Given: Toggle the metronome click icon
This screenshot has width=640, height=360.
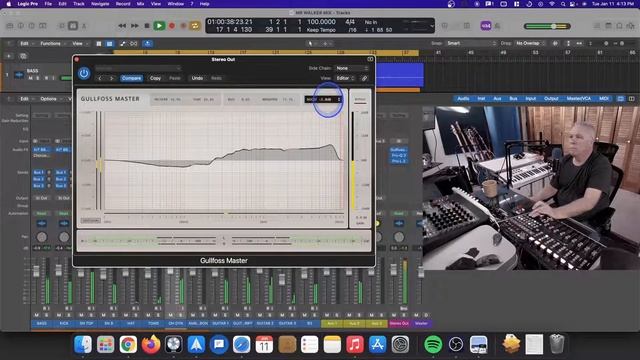Looking at the screenshot, I should coord(498,26).
